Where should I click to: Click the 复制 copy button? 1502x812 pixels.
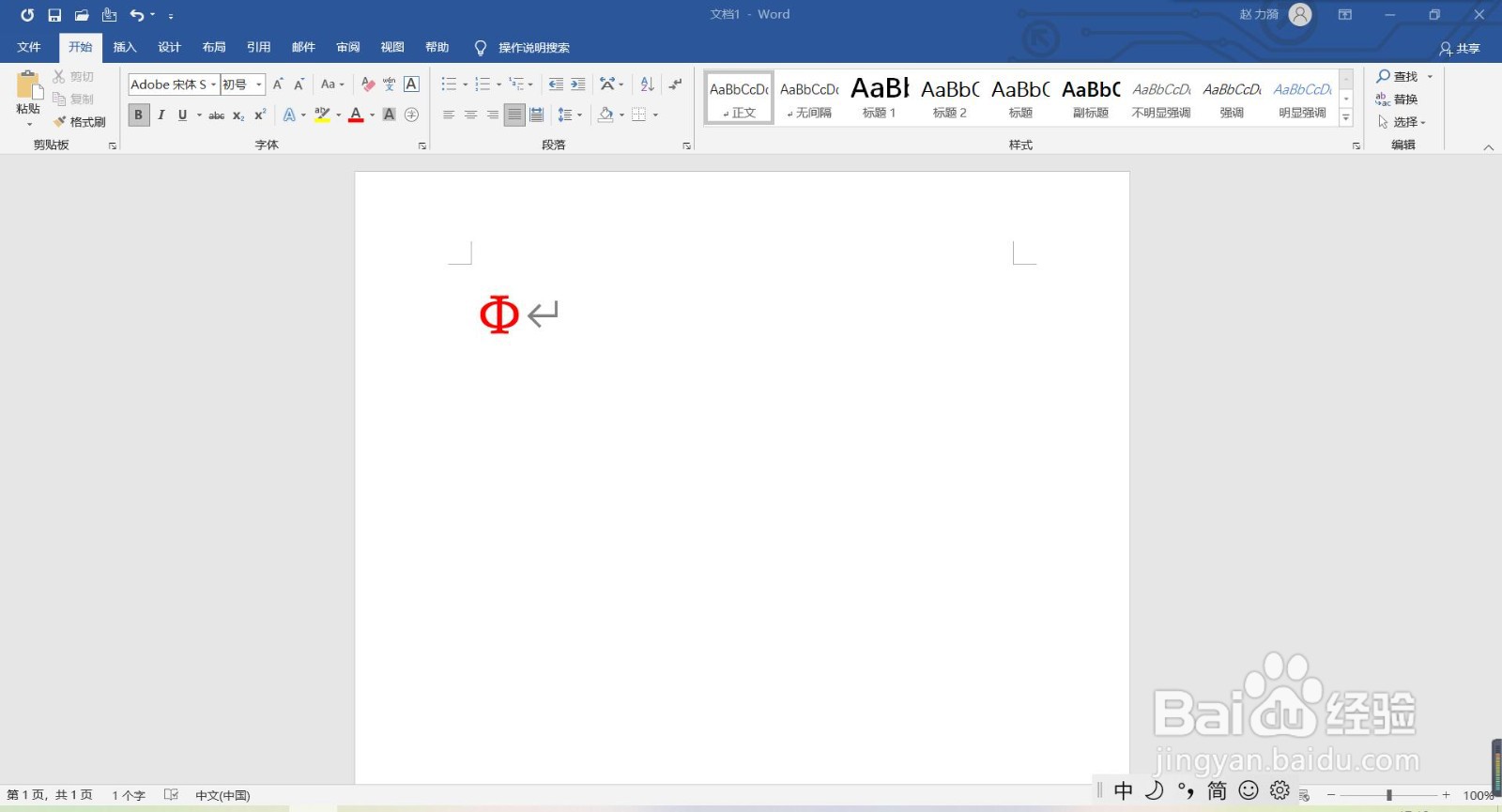[x=73, y=100]
